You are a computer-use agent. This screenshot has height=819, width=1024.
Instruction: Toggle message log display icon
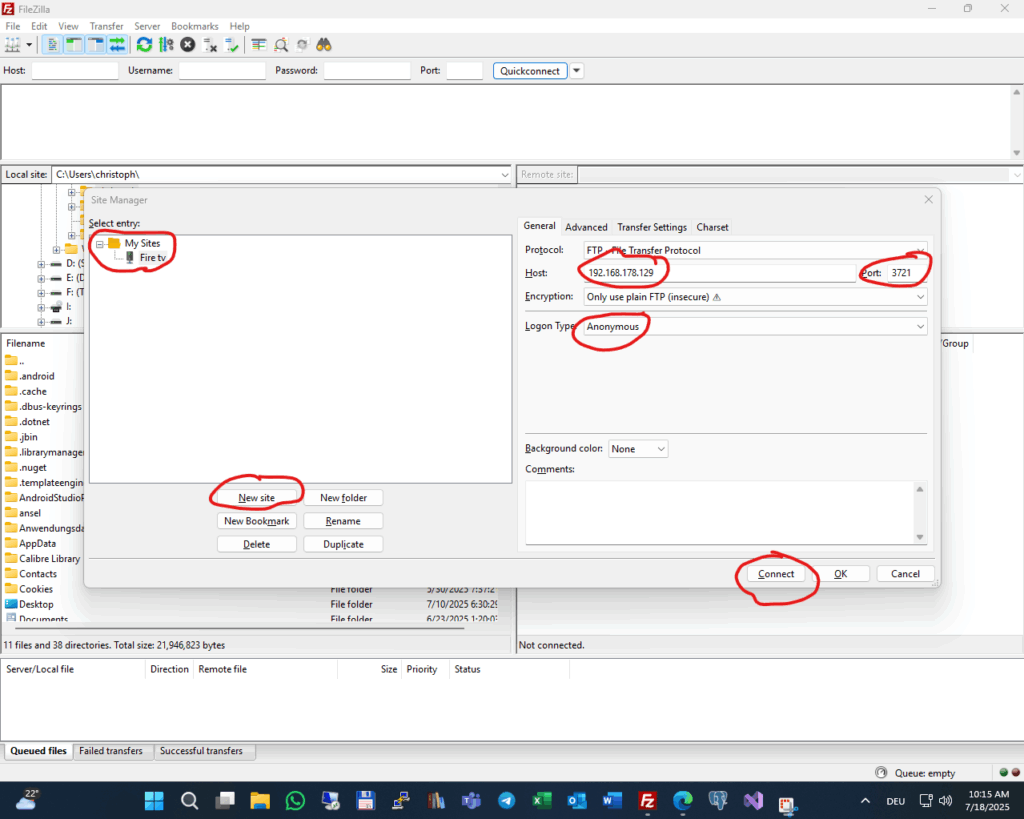click(x=52, y=45)
